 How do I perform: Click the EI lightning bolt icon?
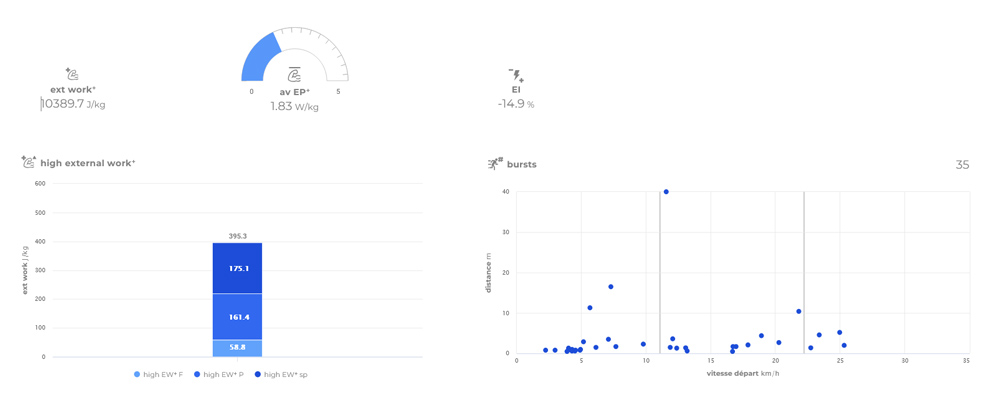click(516, 75)
